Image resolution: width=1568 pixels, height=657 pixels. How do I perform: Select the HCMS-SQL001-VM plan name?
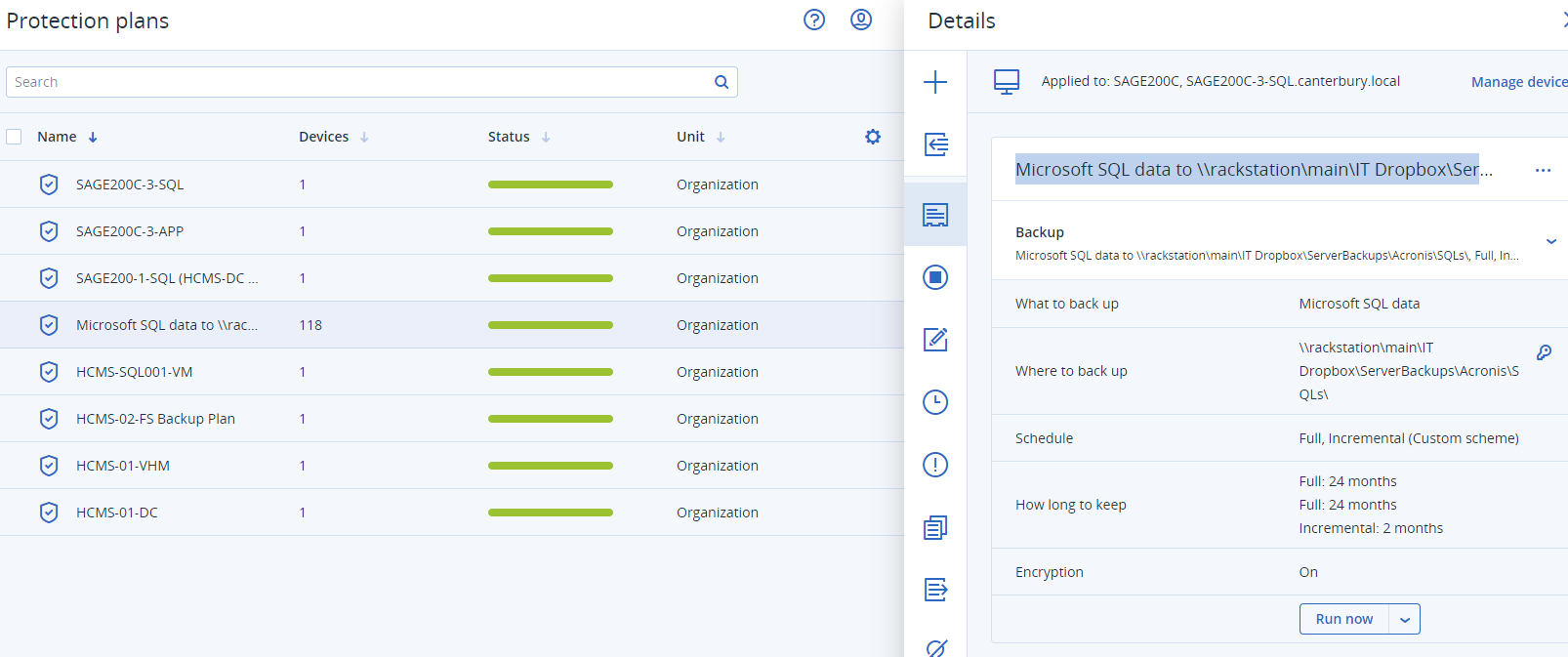pyautogui.click(x=134, y=372)
